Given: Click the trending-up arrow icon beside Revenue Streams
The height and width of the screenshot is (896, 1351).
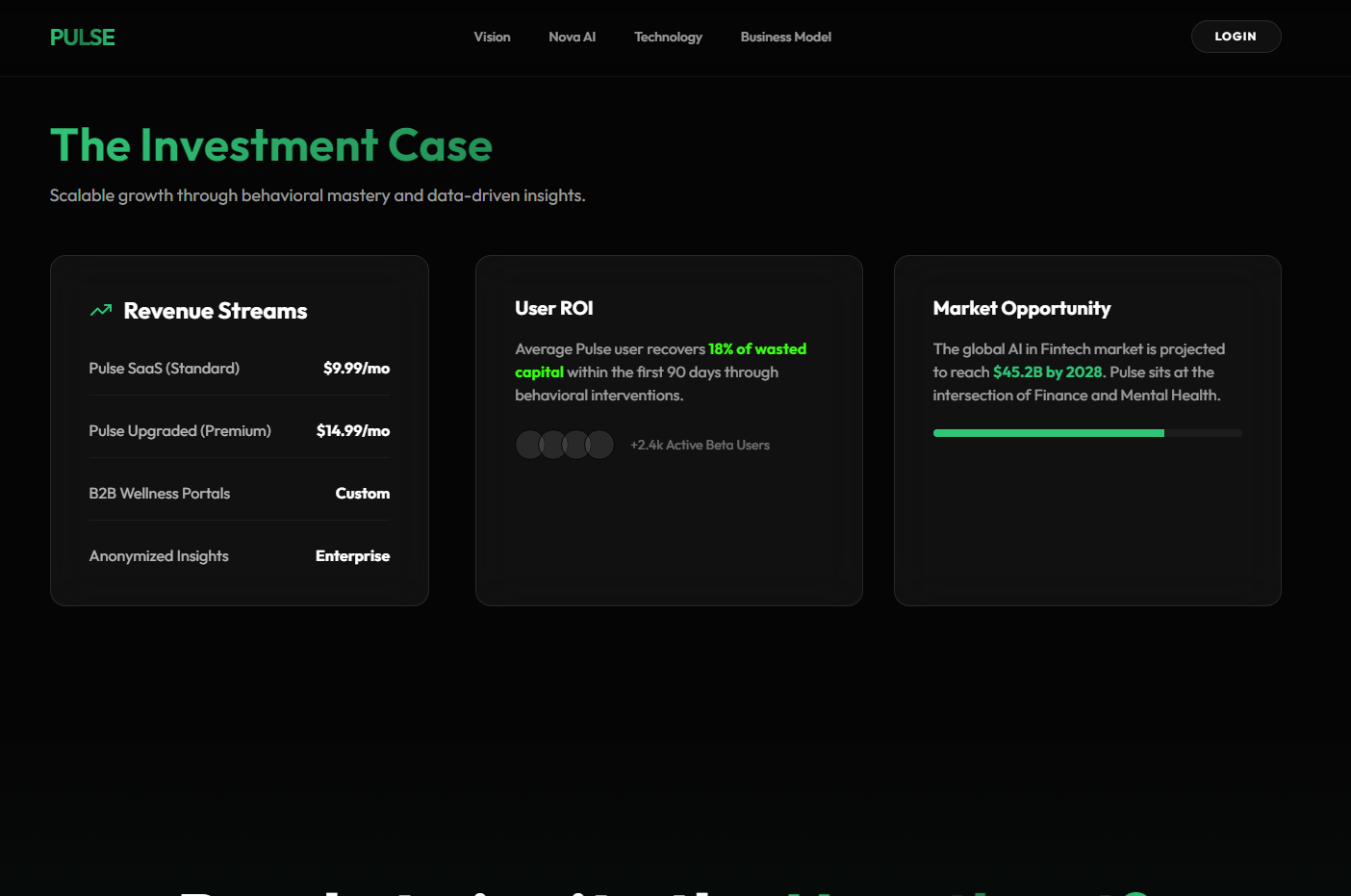Looking at the screenshot, I should pyautogui.click(x=101, y=311).
